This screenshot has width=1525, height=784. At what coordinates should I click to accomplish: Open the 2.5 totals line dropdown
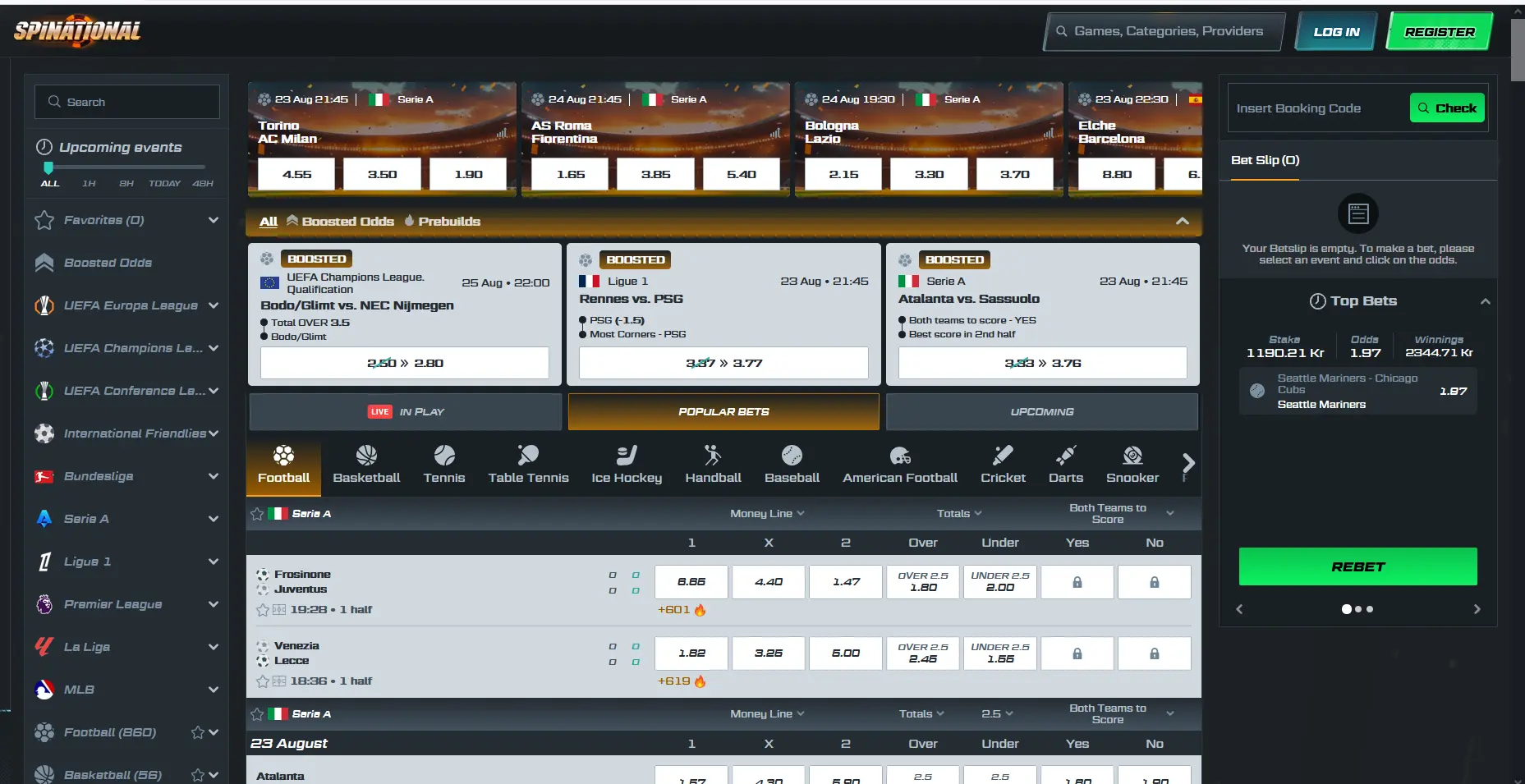coord(997,714)
